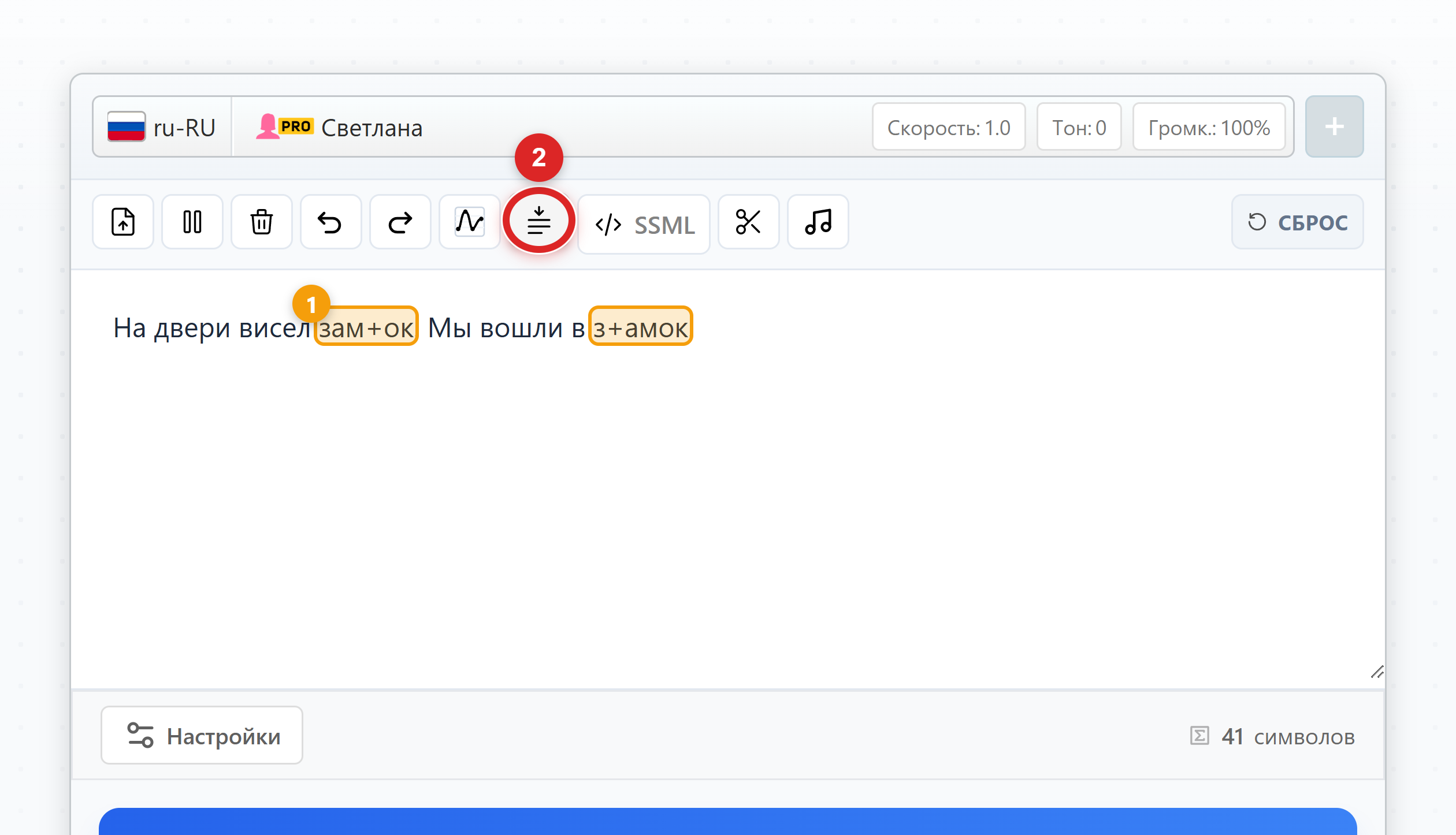1456x835 pixels.
Task: Click the text Мы вошли в
Action: pos(507,328)
